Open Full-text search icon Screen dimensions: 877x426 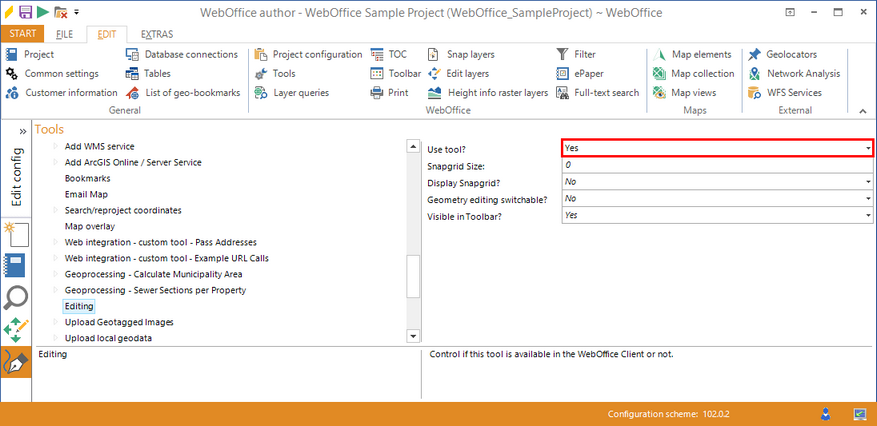coord(562,92)
